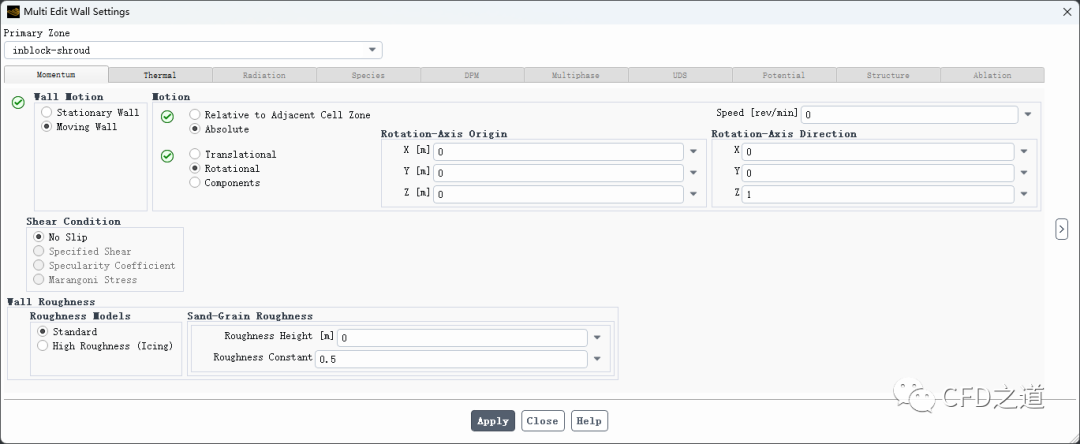Switch to the Ablation tab
This screenshot has width=1080, height=444.
992,75
